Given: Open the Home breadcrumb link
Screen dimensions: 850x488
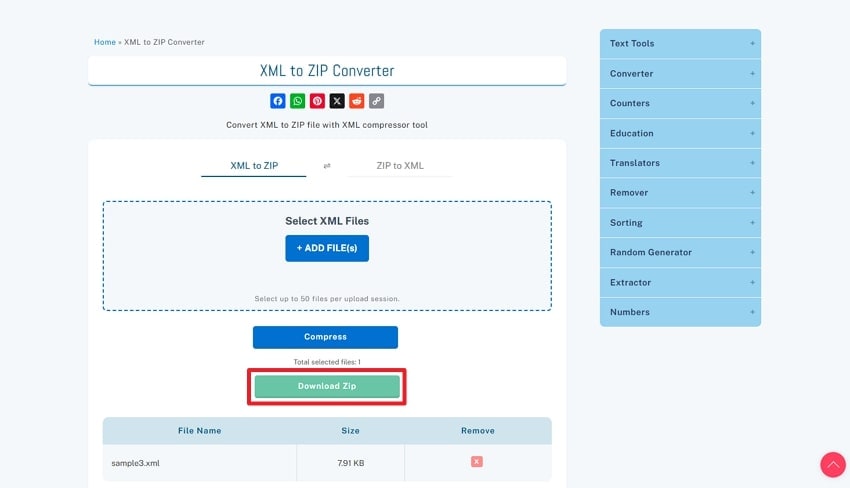Looking at the screenshot, I should (x=105, y=42).
